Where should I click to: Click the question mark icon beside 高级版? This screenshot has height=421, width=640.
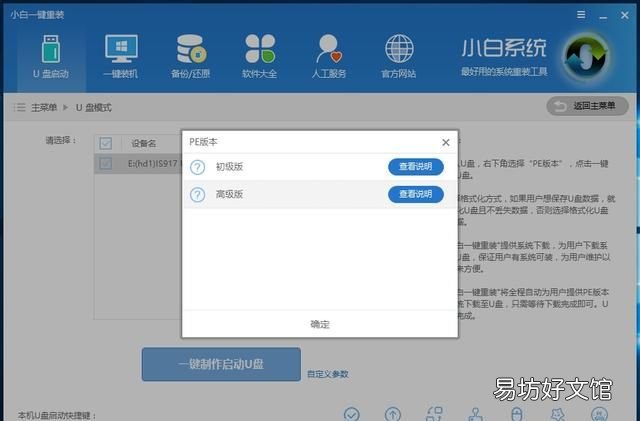click(x=198, y=195)
